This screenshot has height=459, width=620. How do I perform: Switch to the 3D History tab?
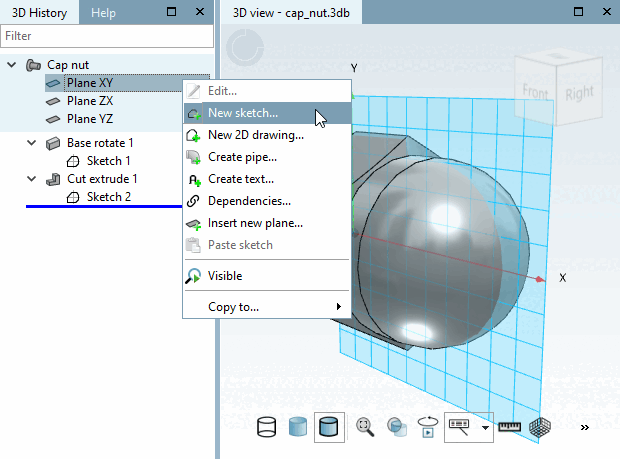[x=39, y=13]
